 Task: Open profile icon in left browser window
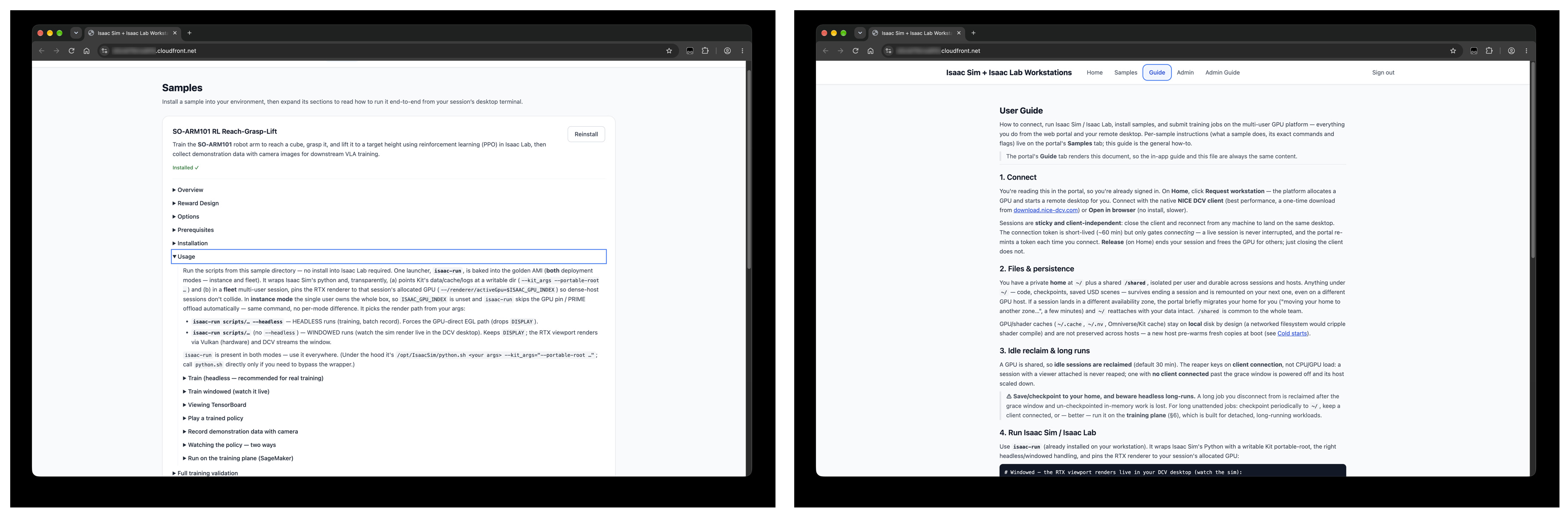tap(727, 51)
